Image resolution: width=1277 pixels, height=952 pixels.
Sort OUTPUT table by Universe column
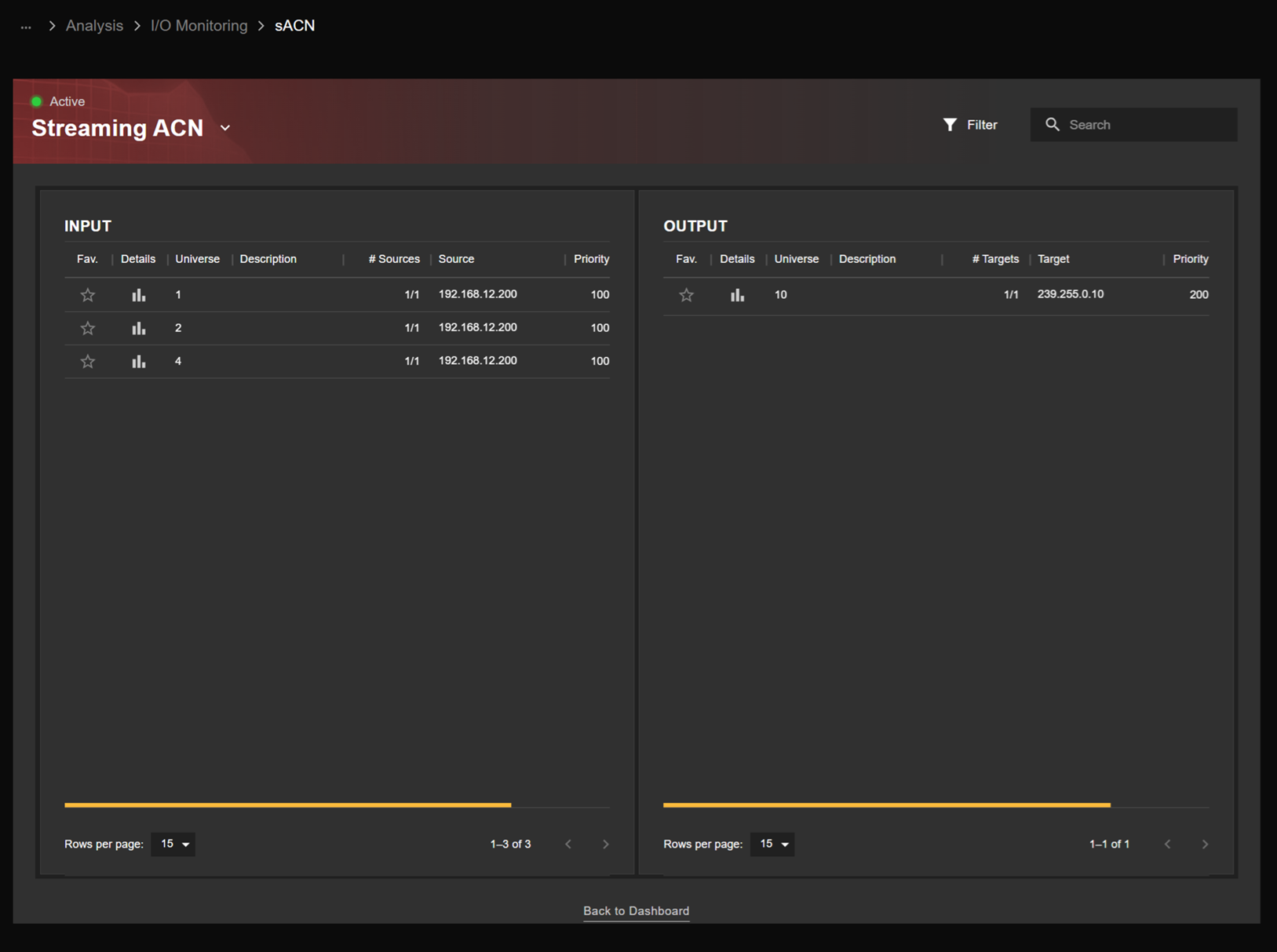coord(797,259)
